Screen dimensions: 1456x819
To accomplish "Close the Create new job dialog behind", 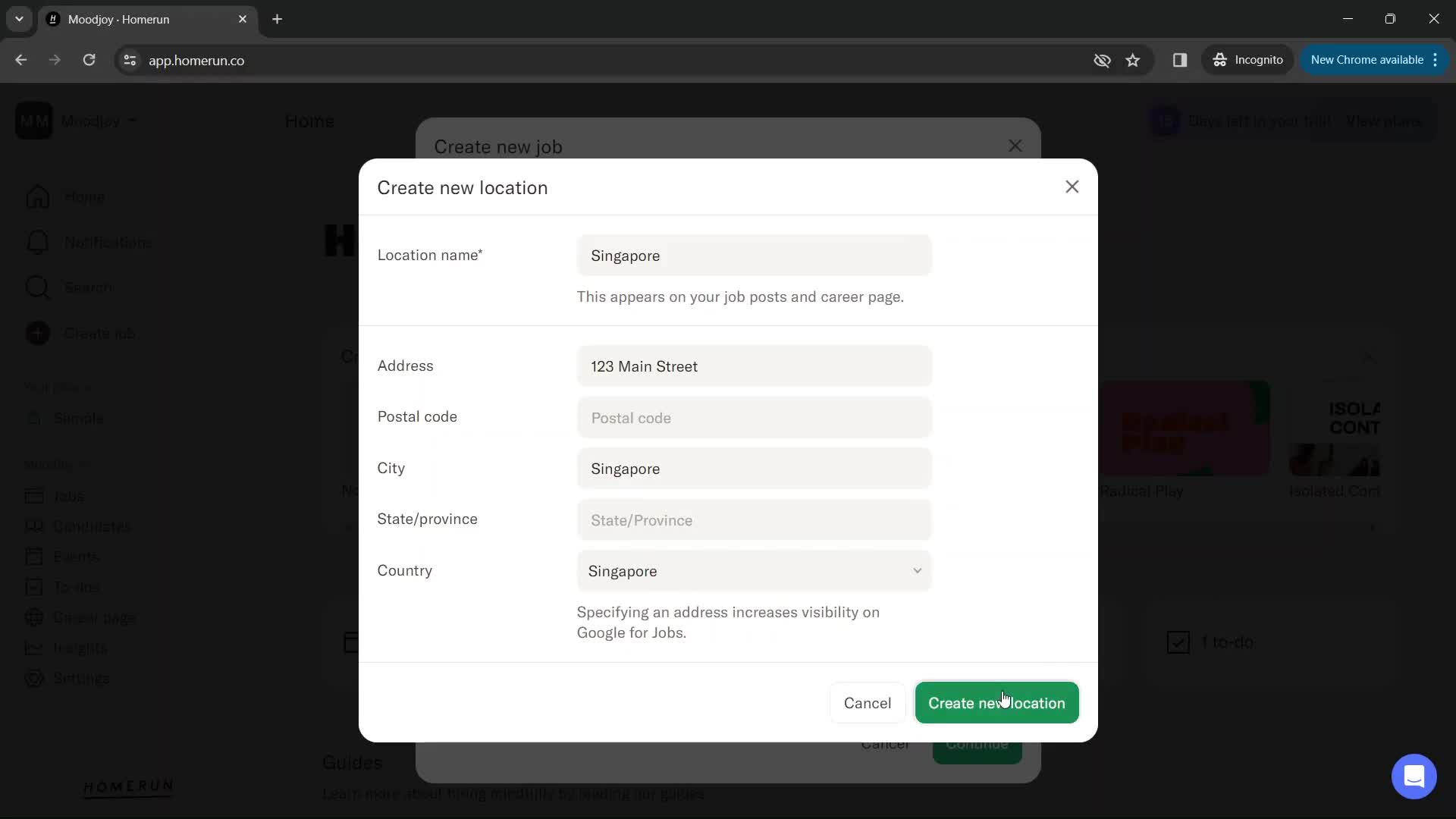I will pyautogui.click(x=1015, y=146).
